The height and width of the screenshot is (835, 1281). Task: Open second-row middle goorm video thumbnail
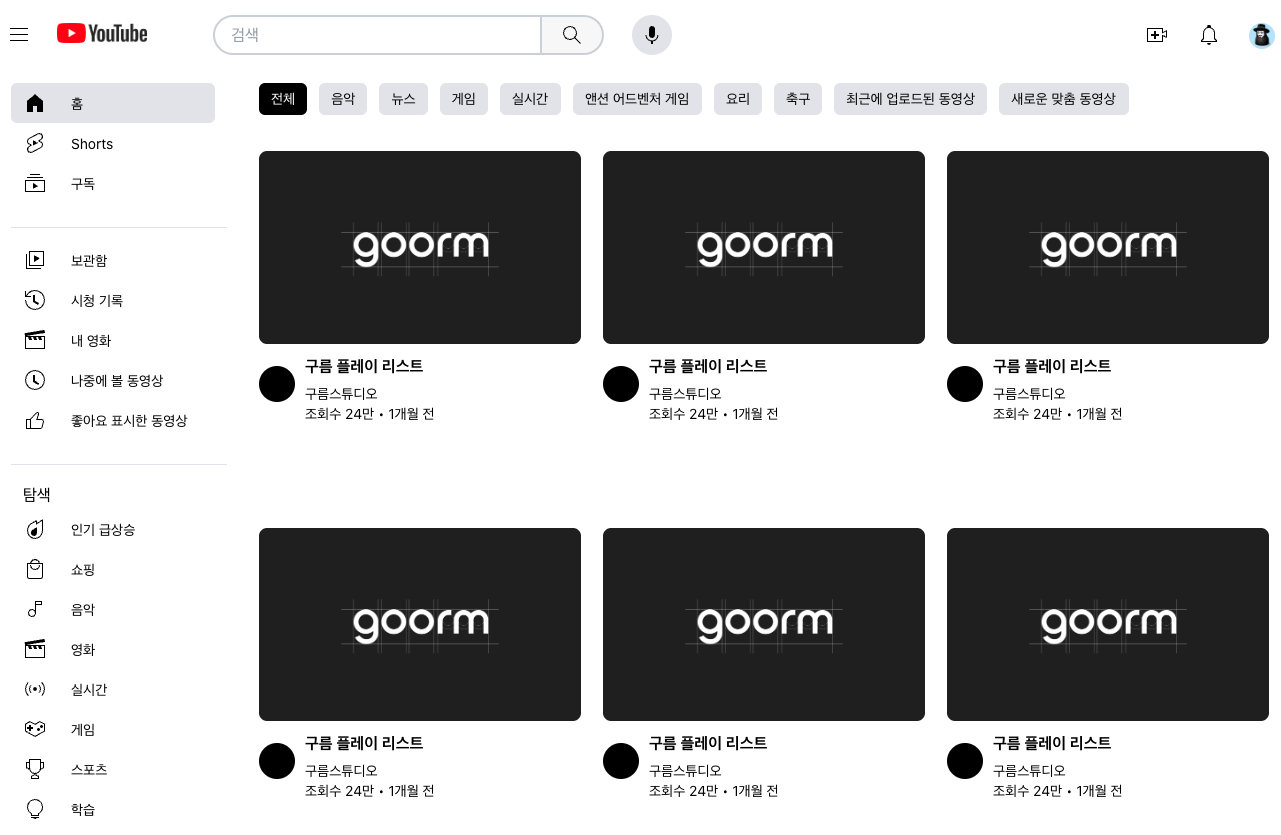click(764, 624)
